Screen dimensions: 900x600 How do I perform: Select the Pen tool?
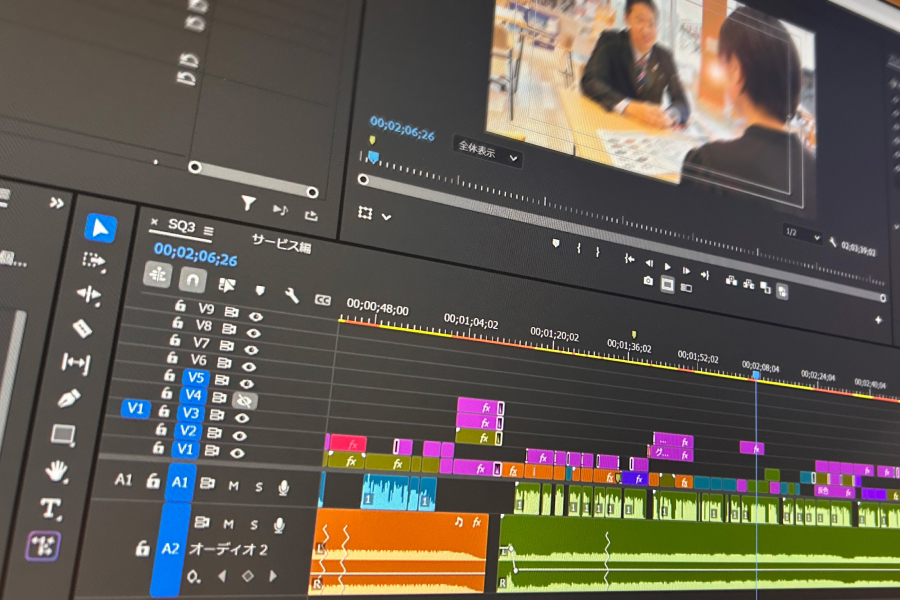click(69, 398)
